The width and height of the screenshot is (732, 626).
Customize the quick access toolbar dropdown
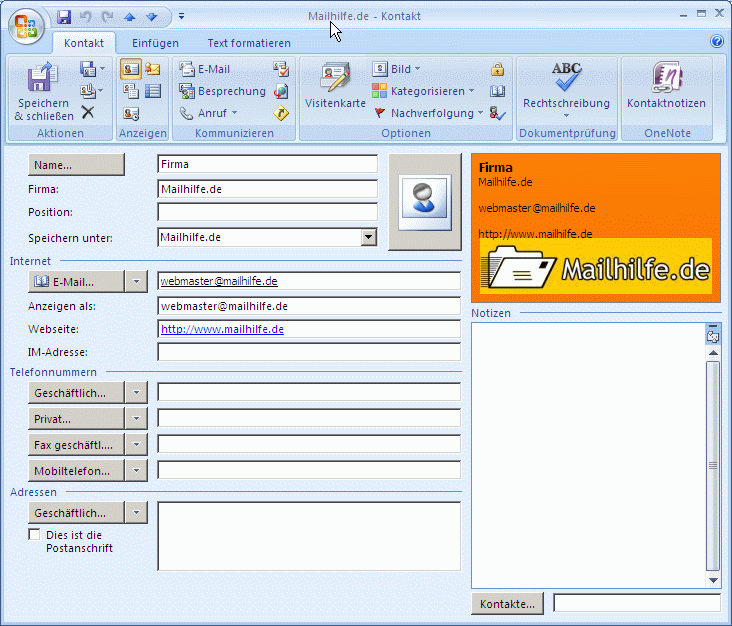tap(181, 17)
